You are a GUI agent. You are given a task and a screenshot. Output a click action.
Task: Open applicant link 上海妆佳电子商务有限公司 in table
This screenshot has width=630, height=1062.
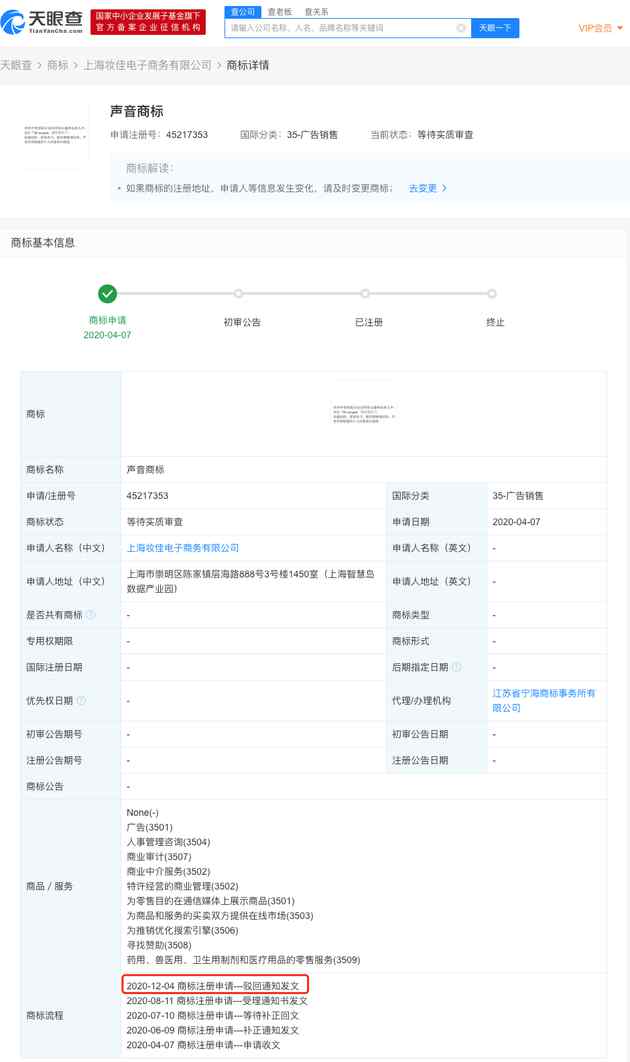183,548
